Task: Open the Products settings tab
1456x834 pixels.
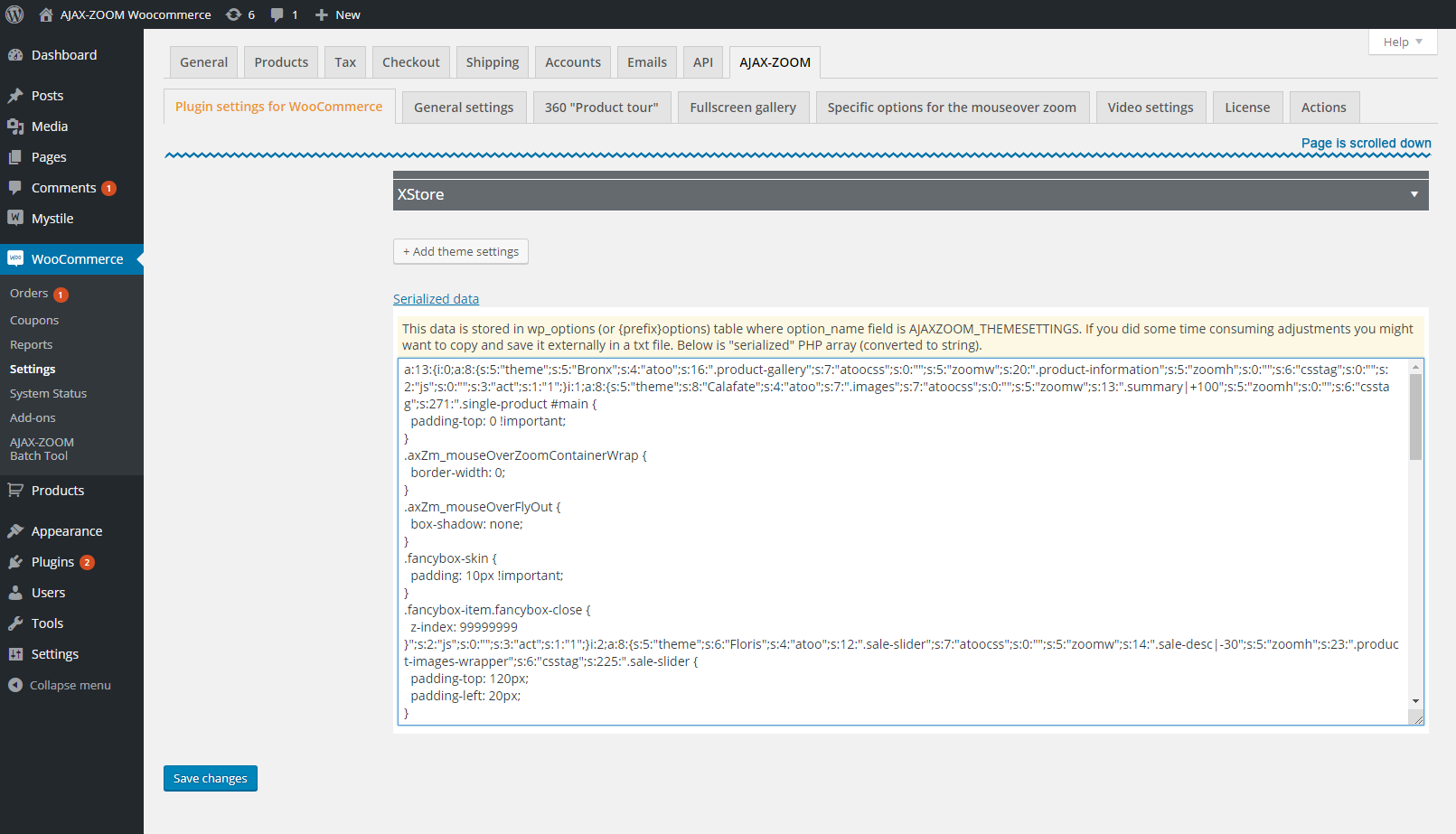Action: 281,62
